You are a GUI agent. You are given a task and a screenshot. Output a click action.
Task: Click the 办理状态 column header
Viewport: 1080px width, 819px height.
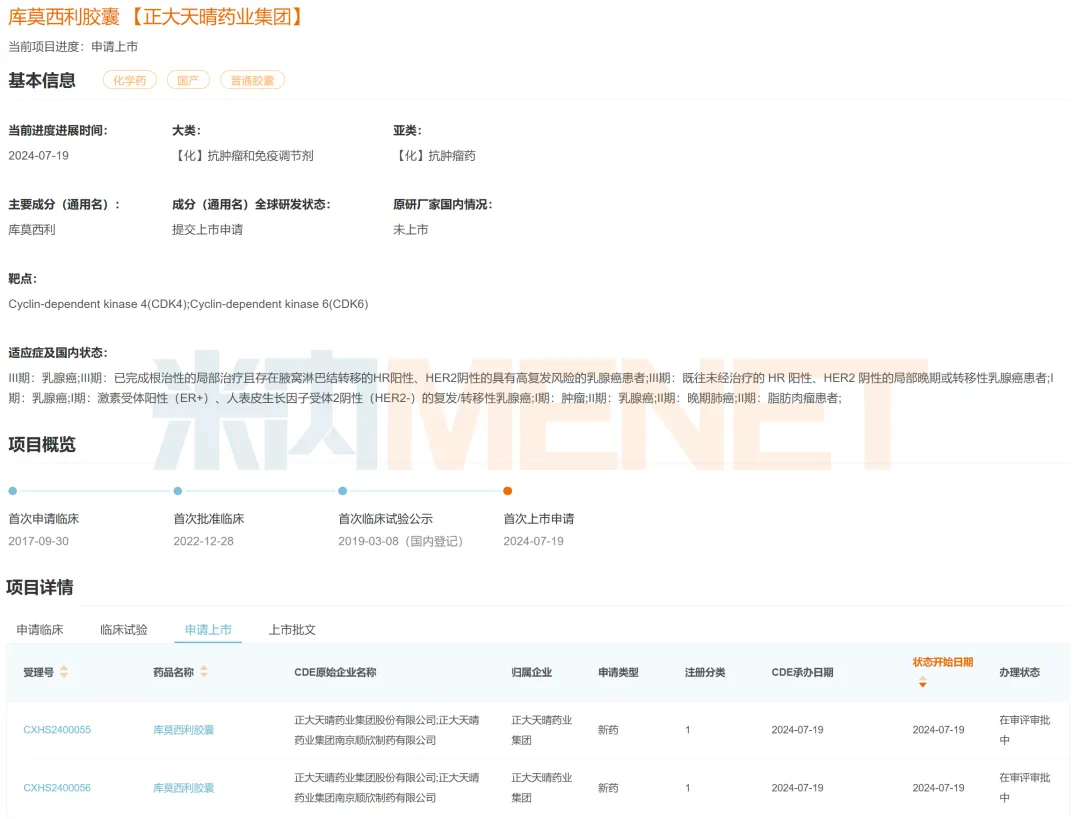1019,673
